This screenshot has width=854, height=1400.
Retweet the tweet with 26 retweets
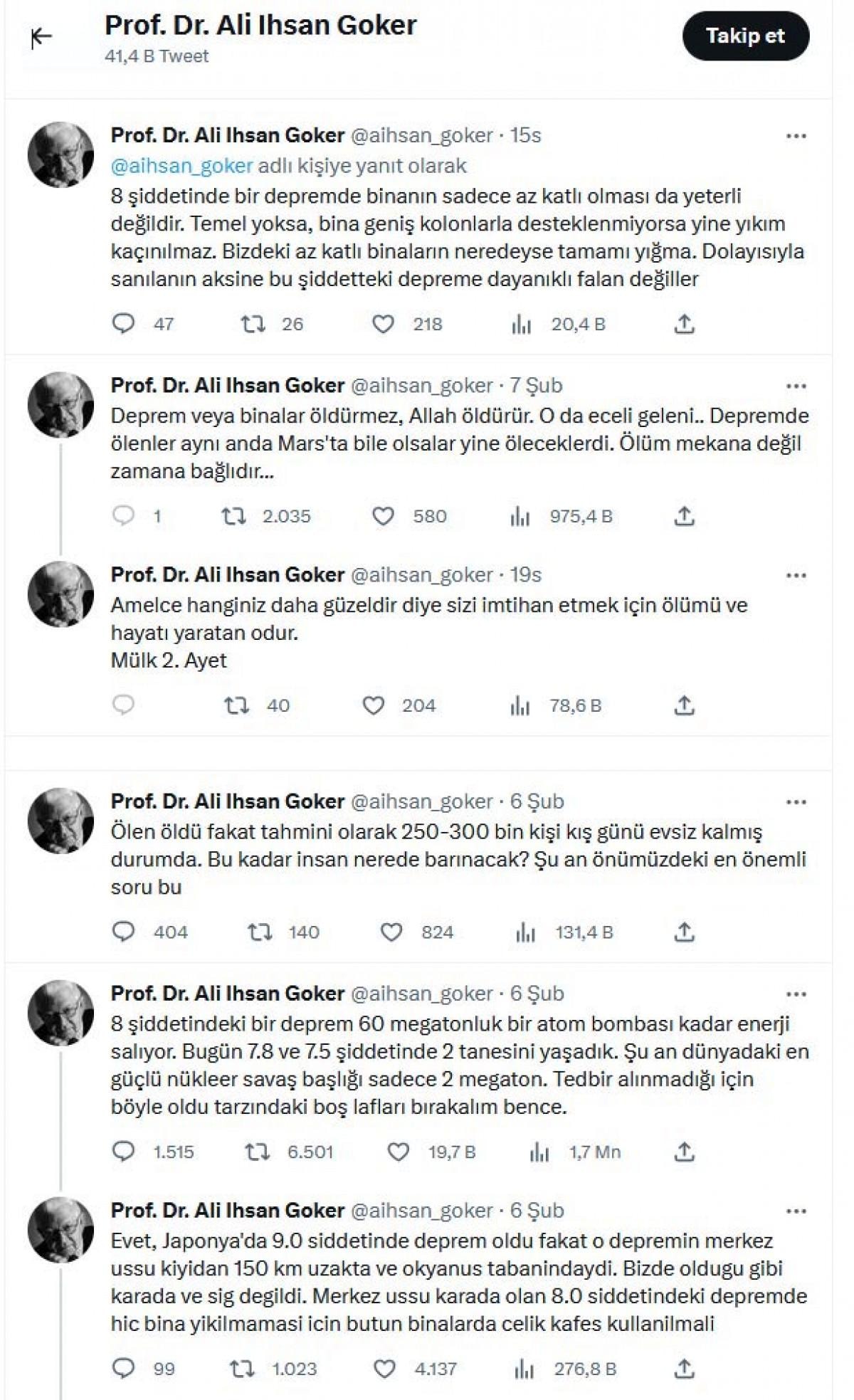click(x=253, y=325)
